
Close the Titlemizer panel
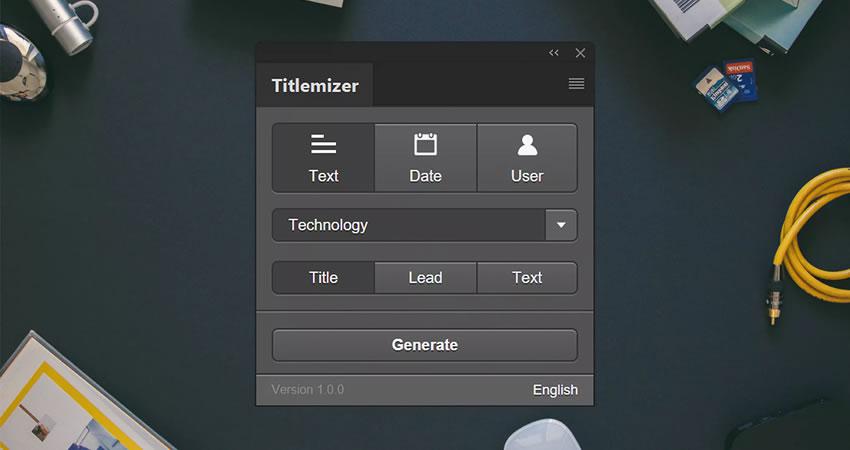(580, 53)
